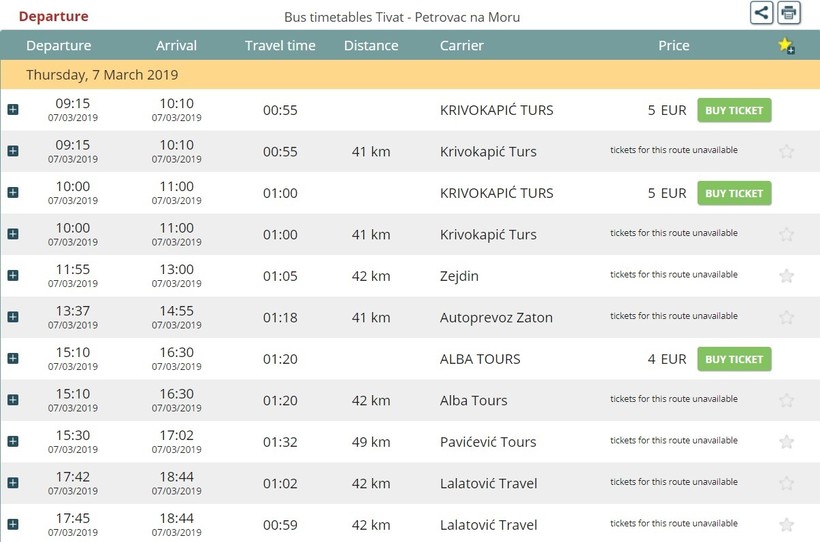
Task: Click the add-to-favorites star in header
Action: (x=786, y=45)
